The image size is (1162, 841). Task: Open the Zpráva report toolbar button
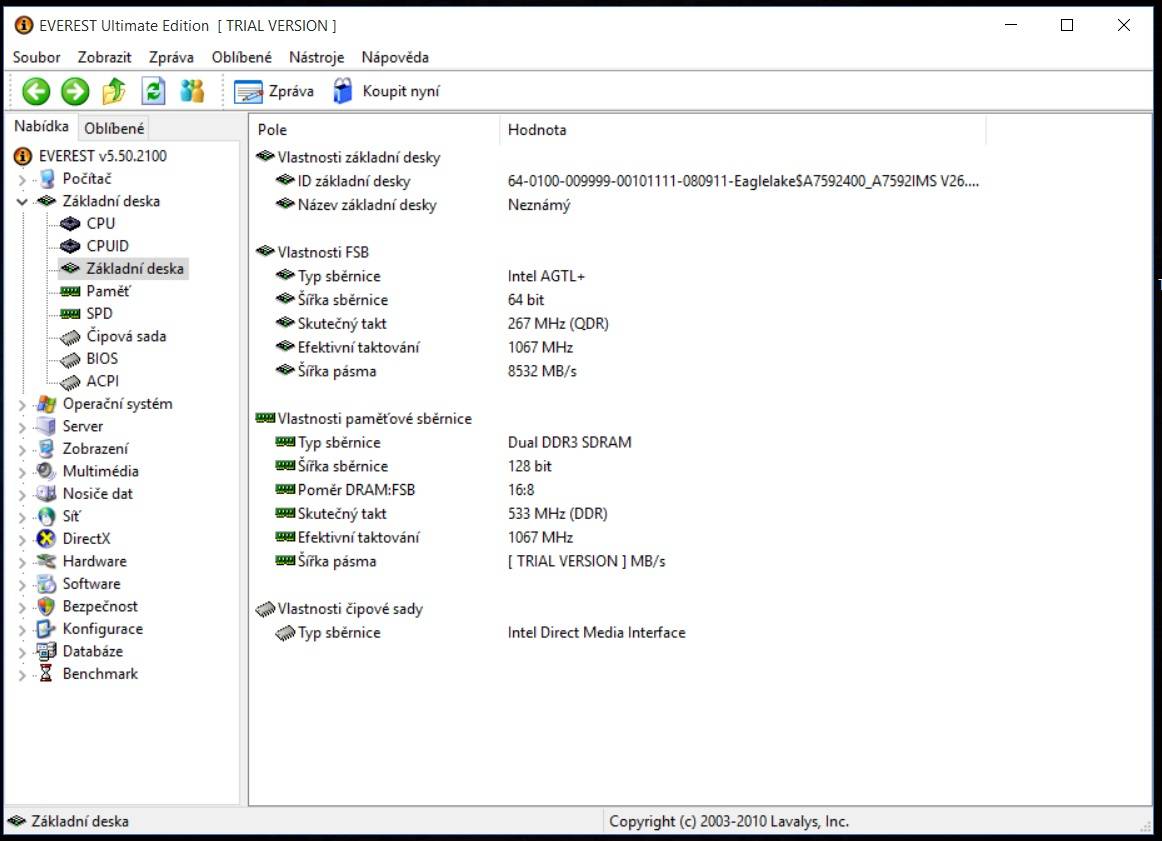(x=273, y=91)
